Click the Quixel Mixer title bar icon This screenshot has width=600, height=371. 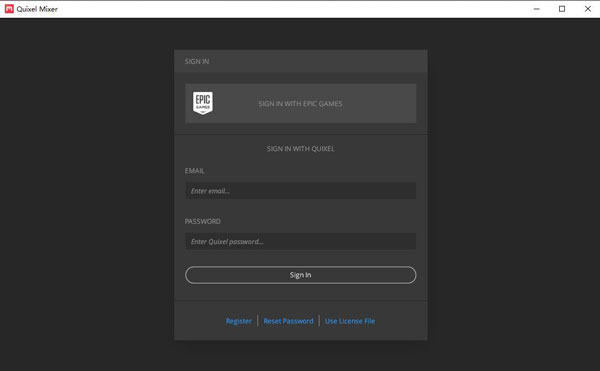(x=9, y=9)
